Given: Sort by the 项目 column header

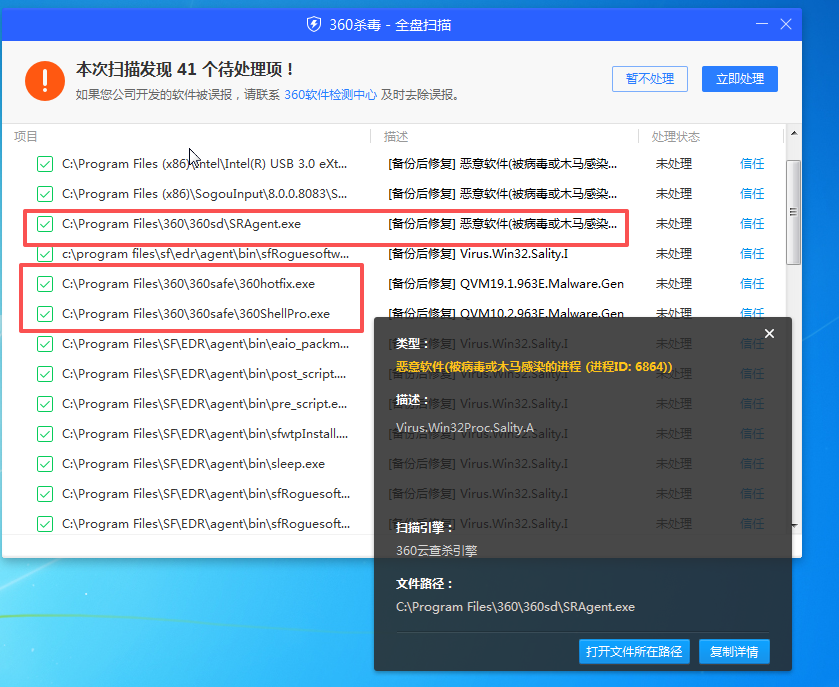Looking at the screenshot, I should 26,137.
